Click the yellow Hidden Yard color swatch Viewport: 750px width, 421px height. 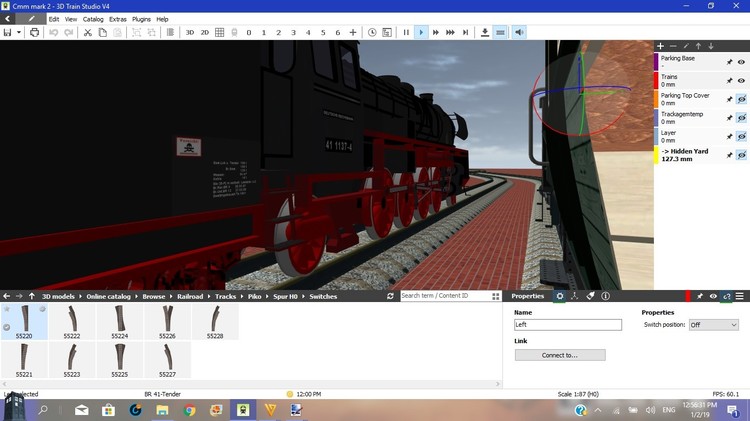pos(656,155)
